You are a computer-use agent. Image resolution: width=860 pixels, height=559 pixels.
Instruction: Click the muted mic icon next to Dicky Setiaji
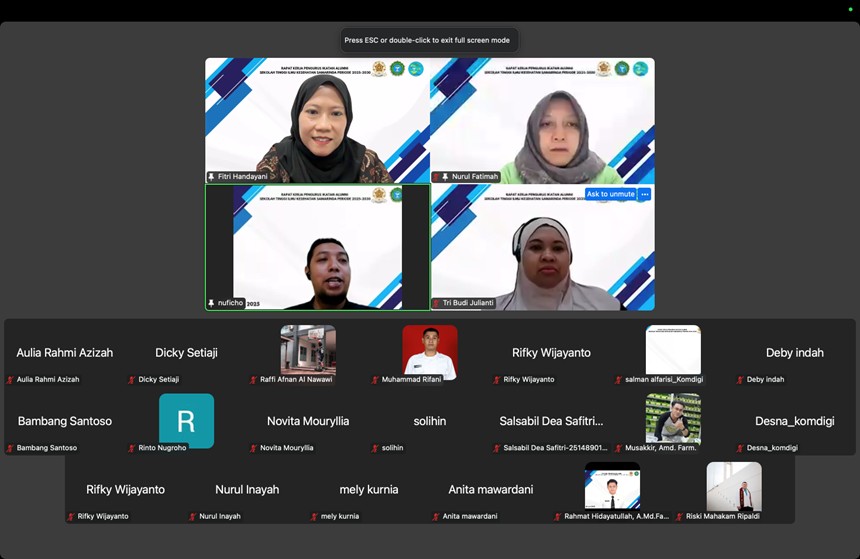[x=132, y=380]
